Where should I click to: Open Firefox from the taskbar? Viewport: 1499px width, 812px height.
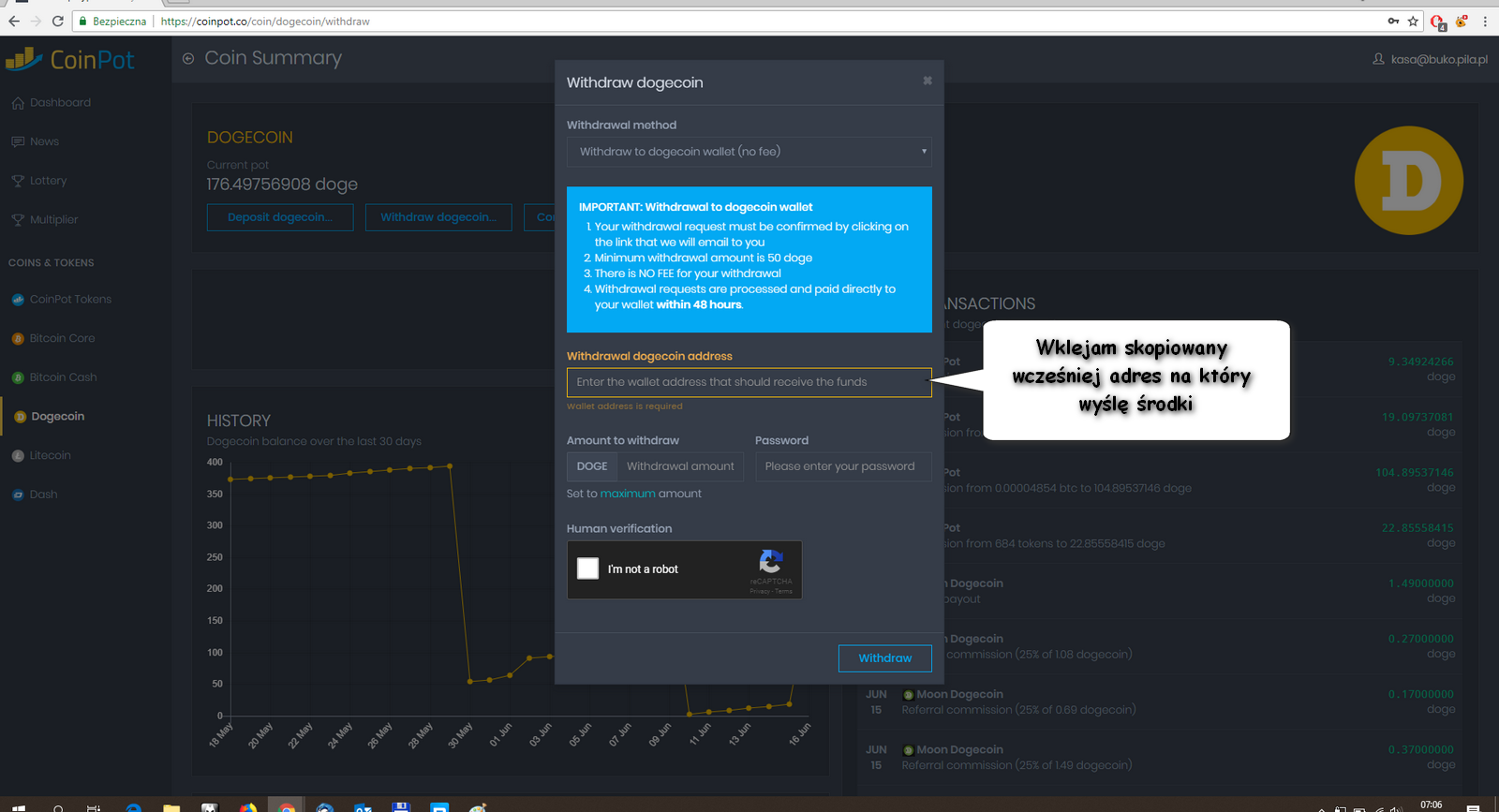point(247,806)
